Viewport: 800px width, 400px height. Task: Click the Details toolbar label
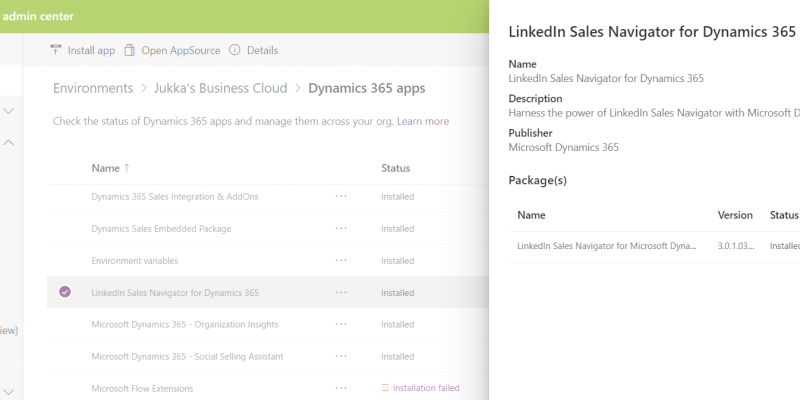(x=262, y=51)
